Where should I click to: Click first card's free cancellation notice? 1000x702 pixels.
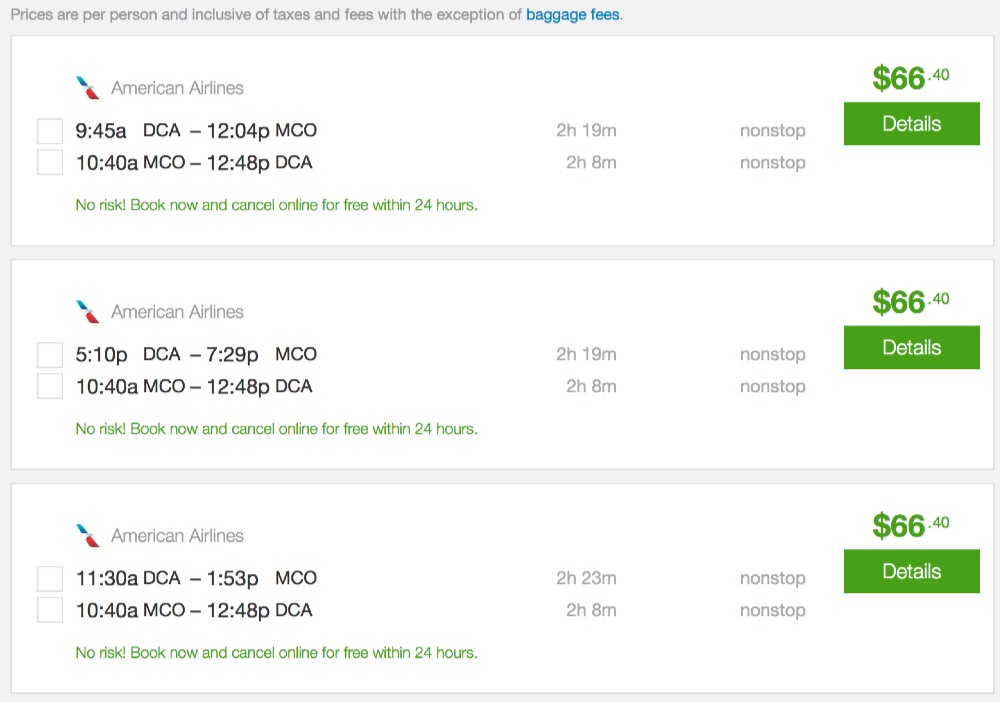click(x=276, y=205)
